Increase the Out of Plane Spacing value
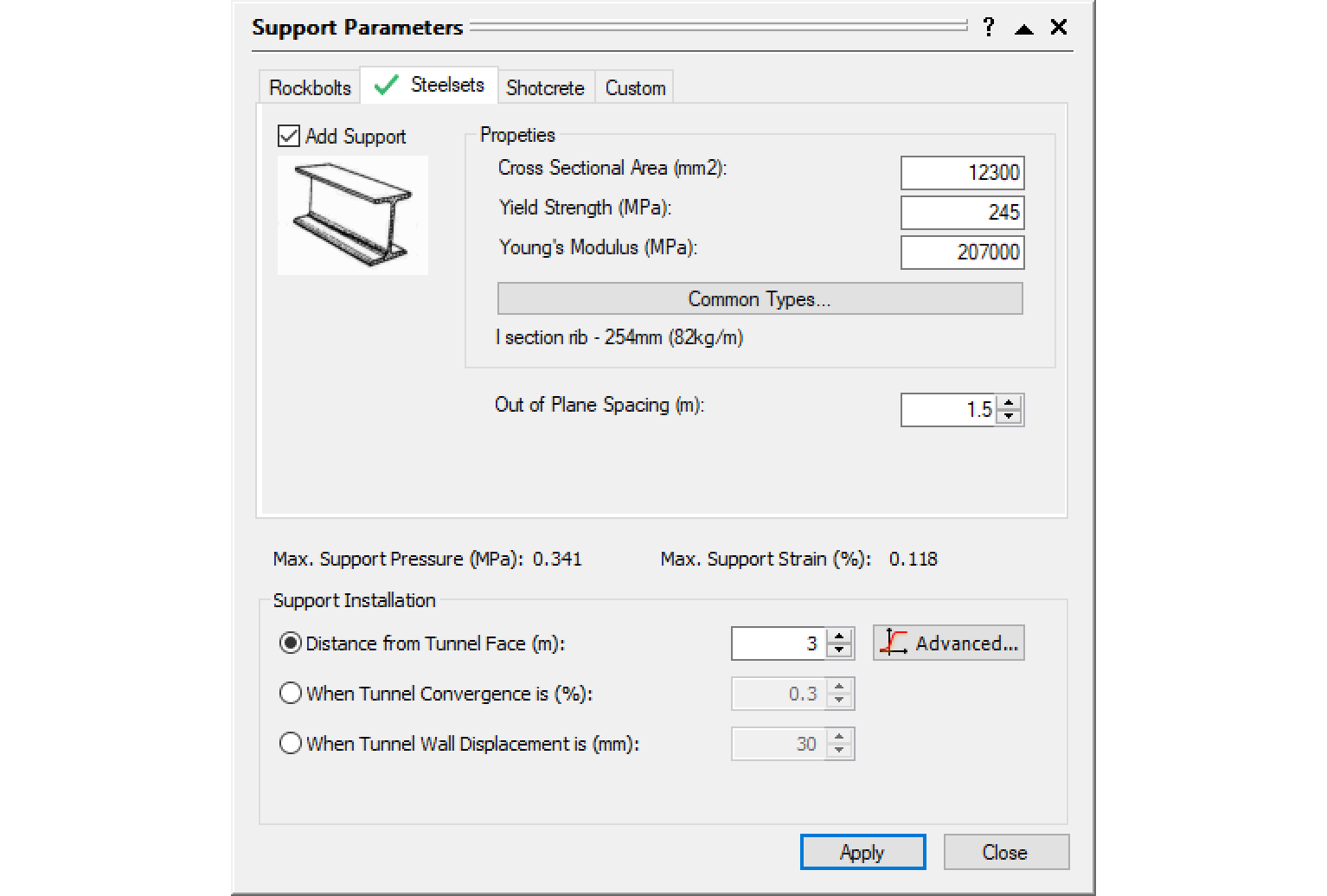 (x=1010, y=403)
